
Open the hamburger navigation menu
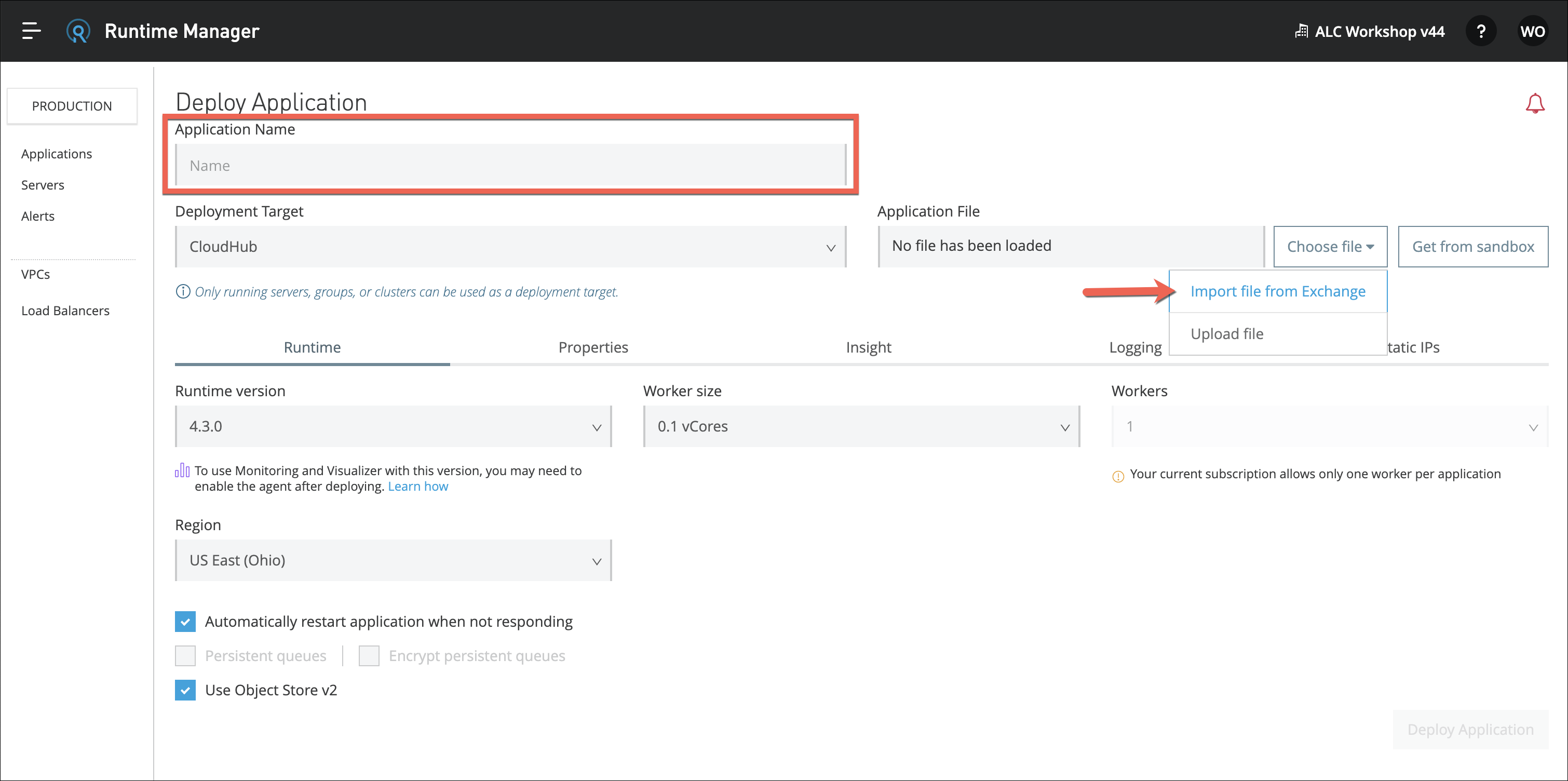31,31
